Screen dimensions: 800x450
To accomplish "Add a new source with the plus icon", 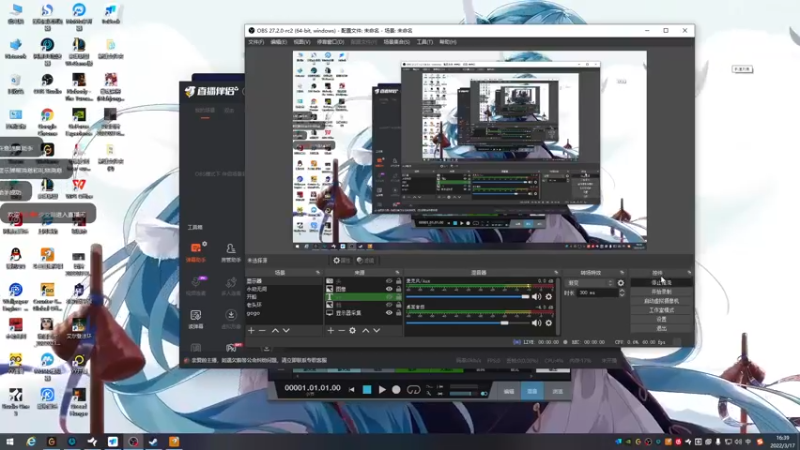I will [x=331, y=331].
